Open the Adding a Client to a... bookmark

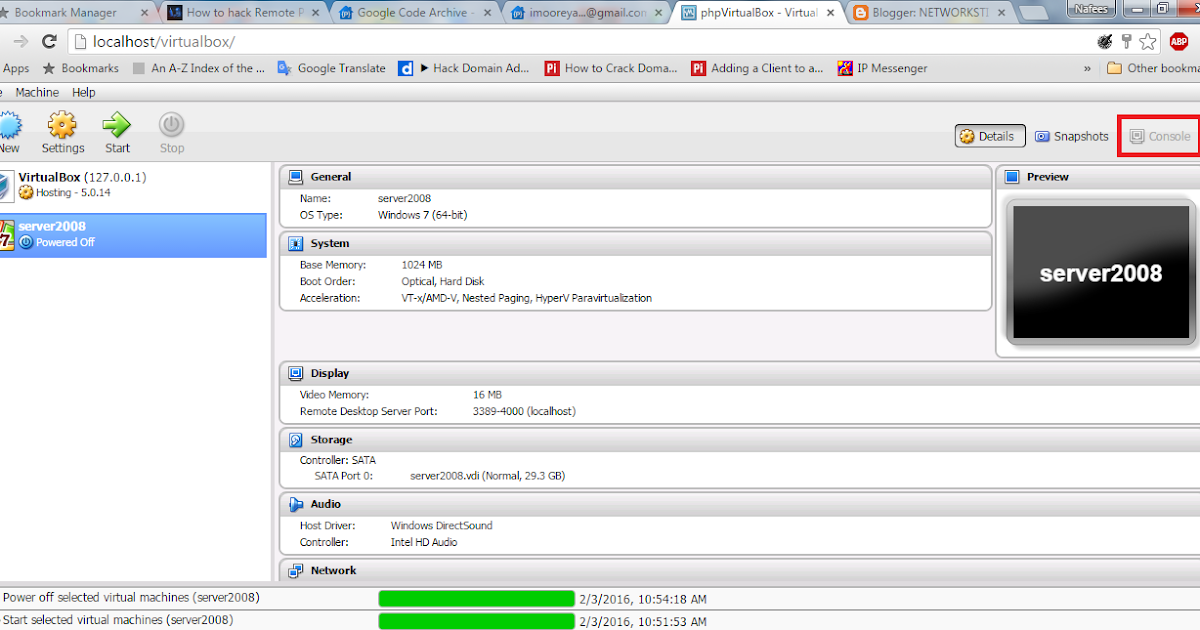(757, 68)
